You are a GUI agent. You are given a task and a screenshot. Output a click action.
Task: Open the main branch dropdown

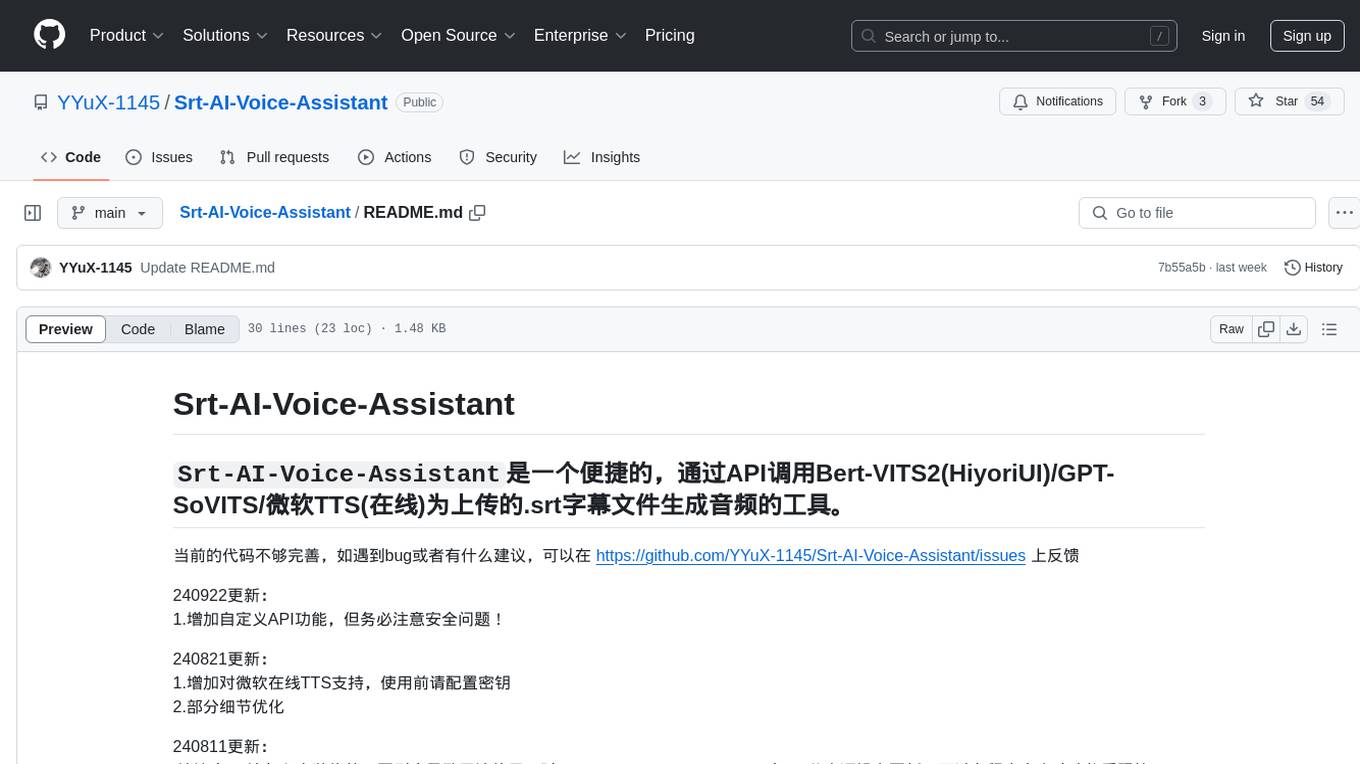(x=109, y=213)
